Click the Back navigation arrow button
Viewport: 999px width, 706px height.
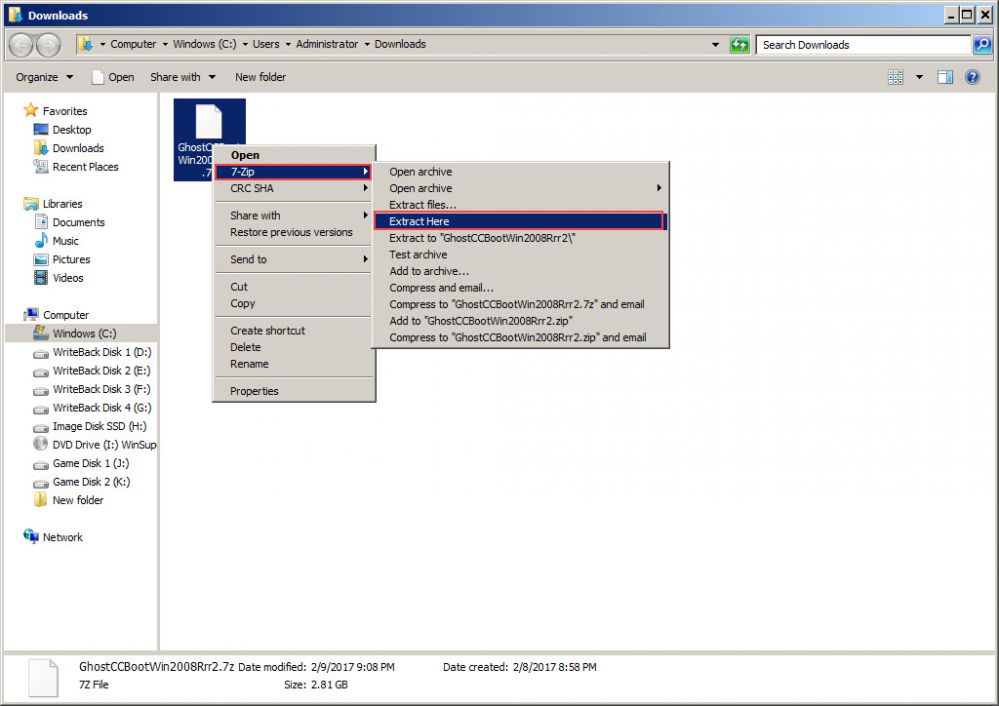pyautogui.click(x=21, y=45)
